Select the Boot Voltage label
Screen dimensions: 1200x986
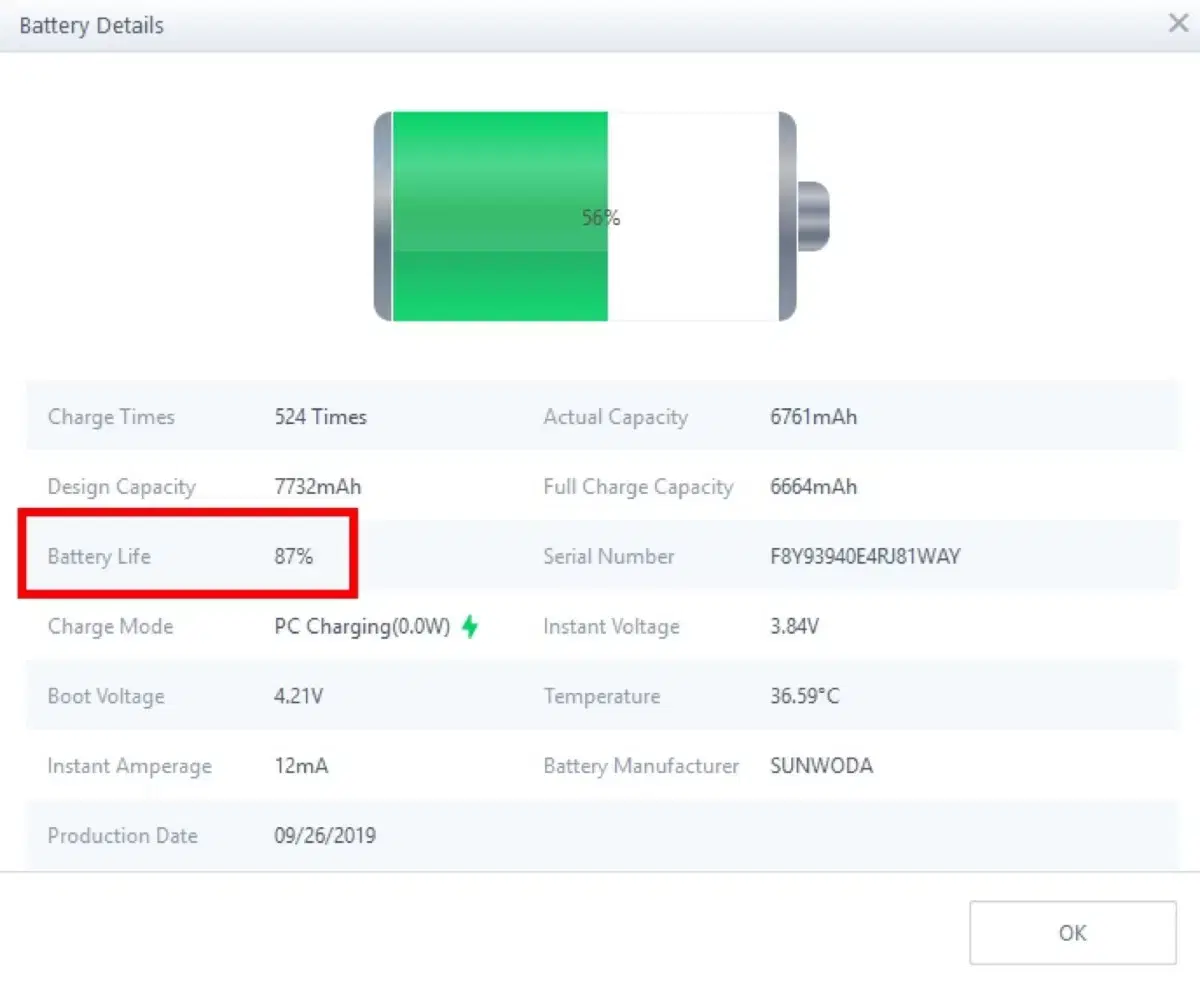106,696
